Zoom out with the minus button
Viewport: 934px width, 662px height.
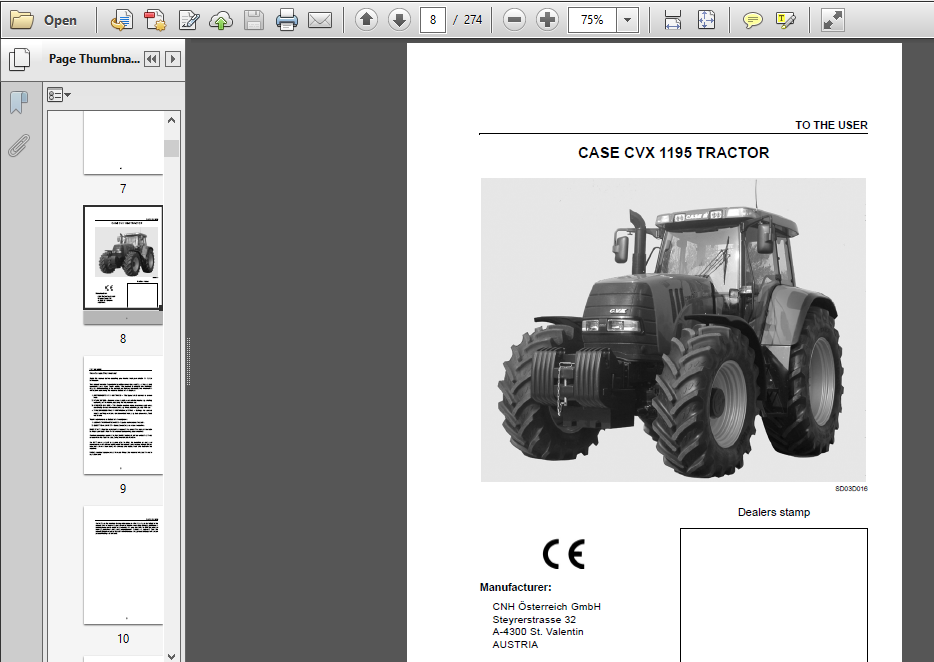(514, 20)
